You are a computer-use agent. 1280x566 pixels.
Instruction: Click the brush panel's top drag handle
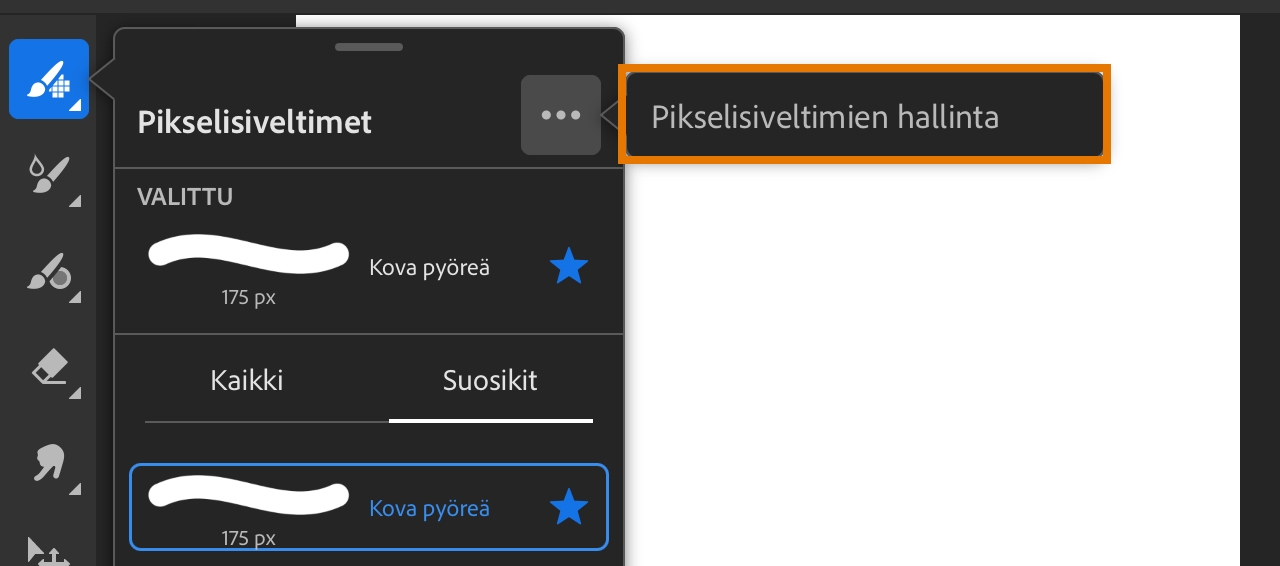click(x=369, y=47)
